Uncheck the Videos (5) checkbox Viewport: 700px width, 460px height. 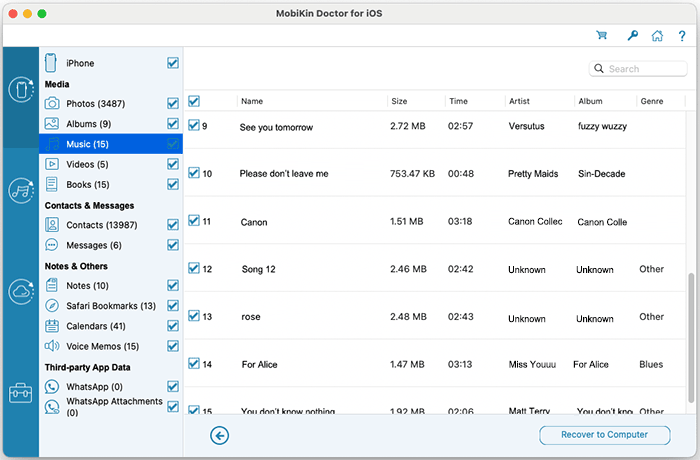tap(173, 164)
